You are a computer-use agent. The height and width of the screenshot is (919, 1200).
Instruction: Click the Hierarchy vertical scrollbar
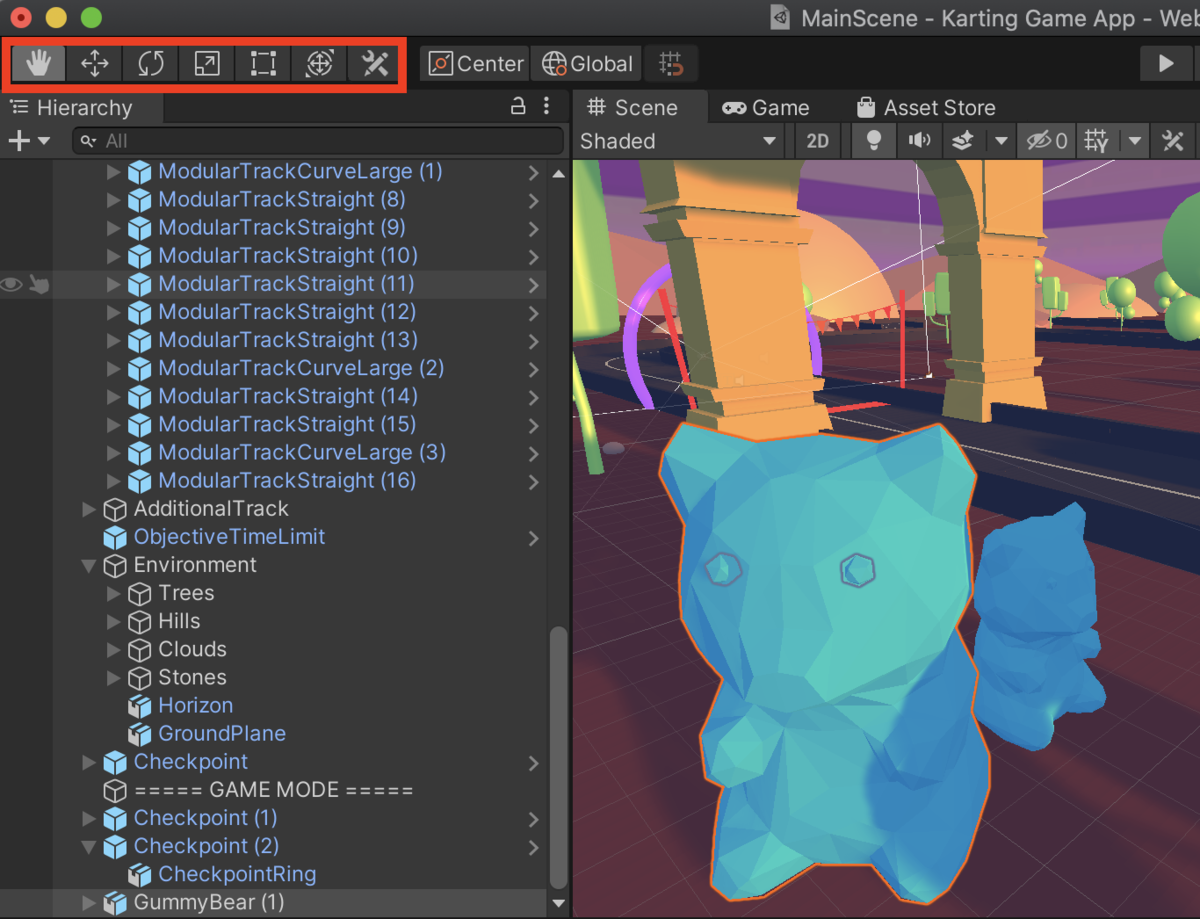[x=558, y=758]
